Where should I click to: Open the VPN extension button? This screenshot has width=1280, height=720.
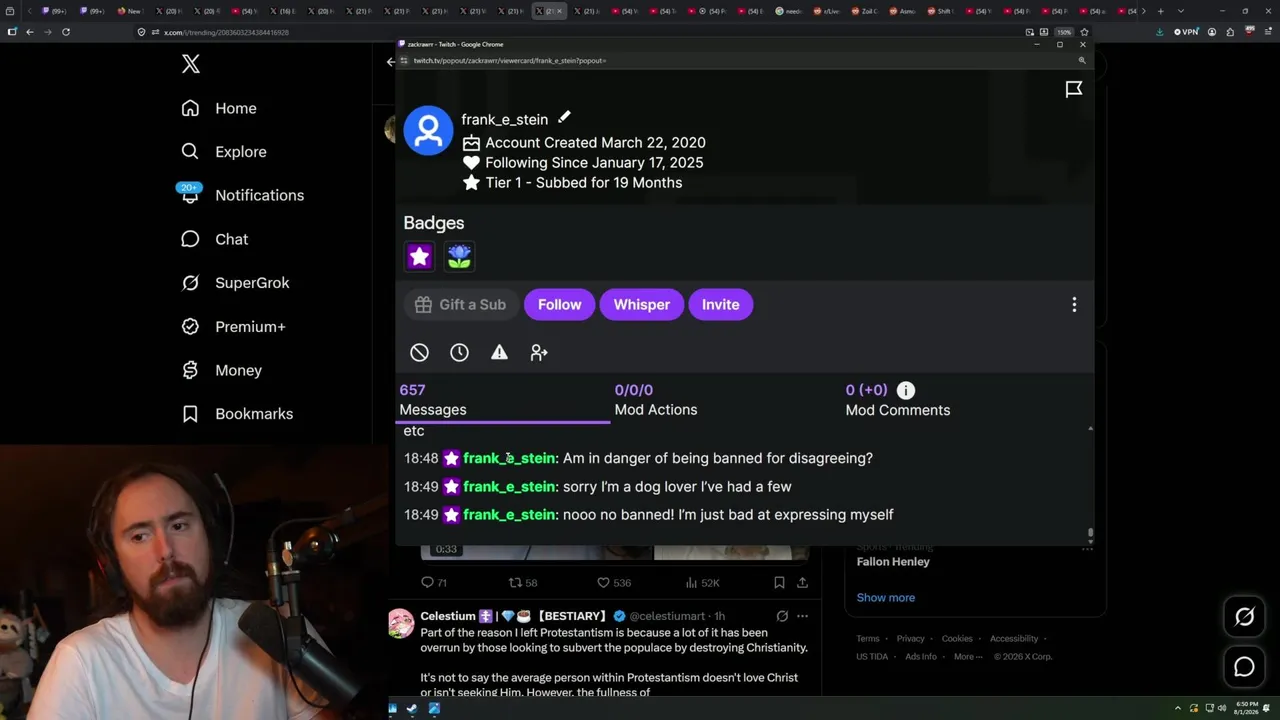1186,32
